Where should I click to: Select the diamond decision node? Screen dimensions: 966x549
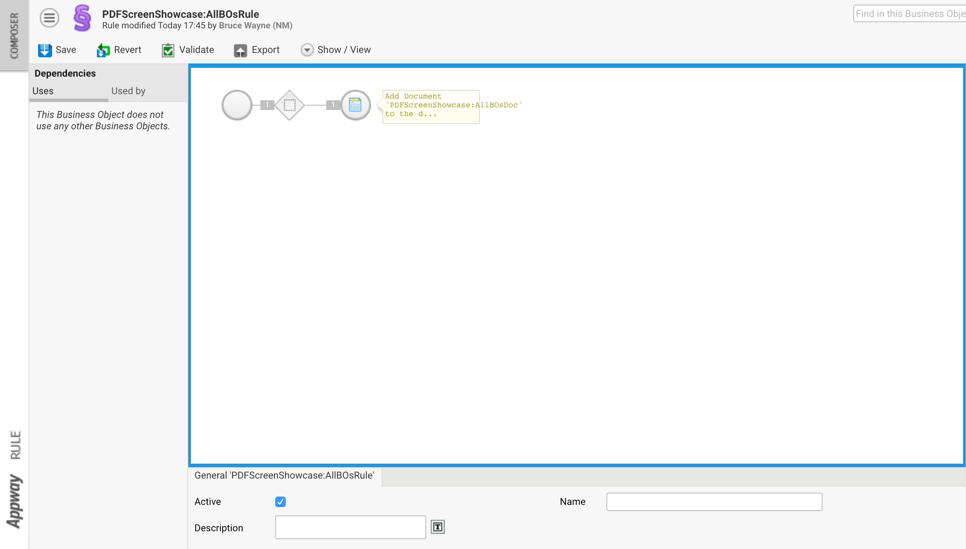(290, 105)
